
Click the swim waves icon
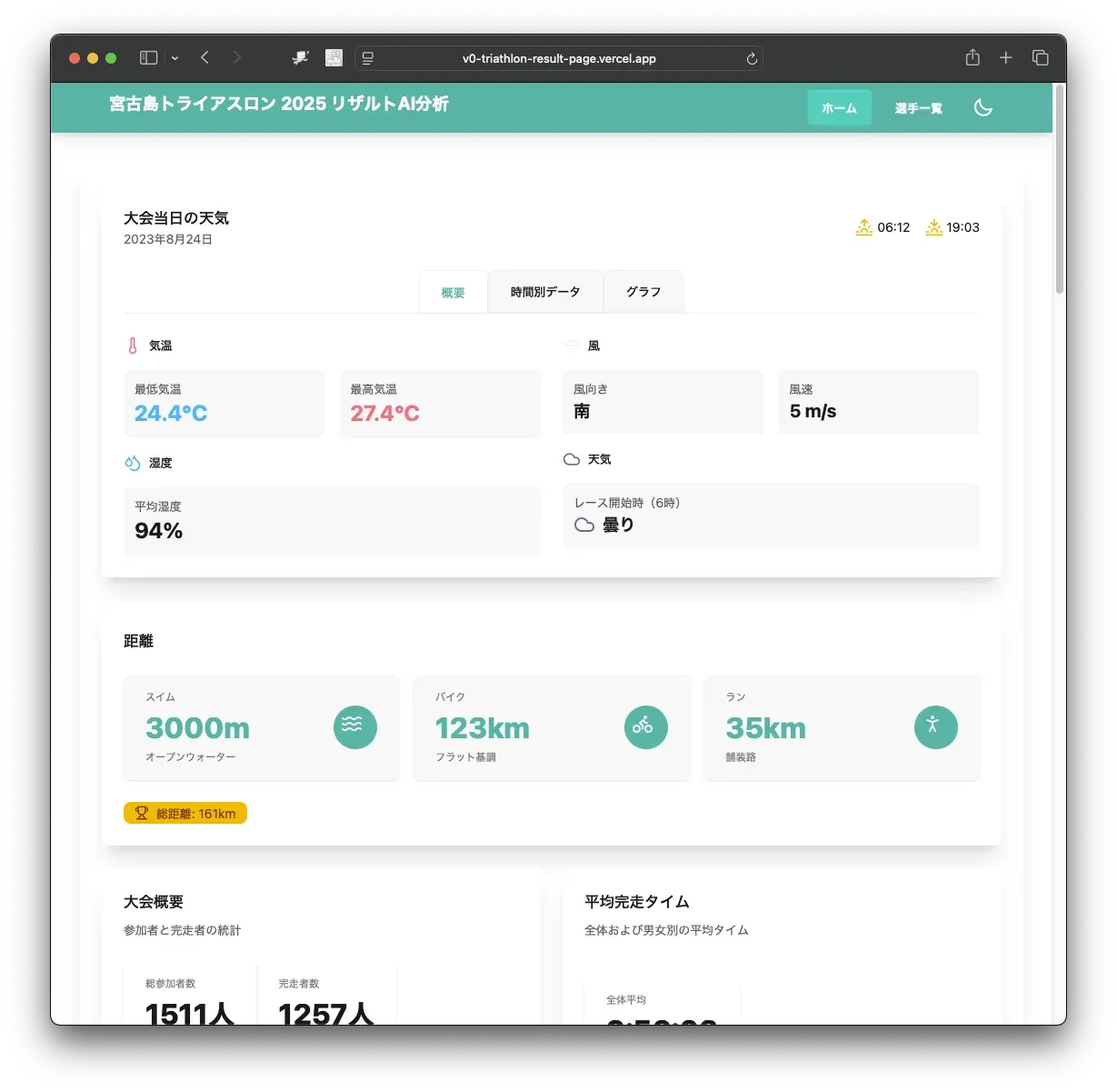point(354,727)
